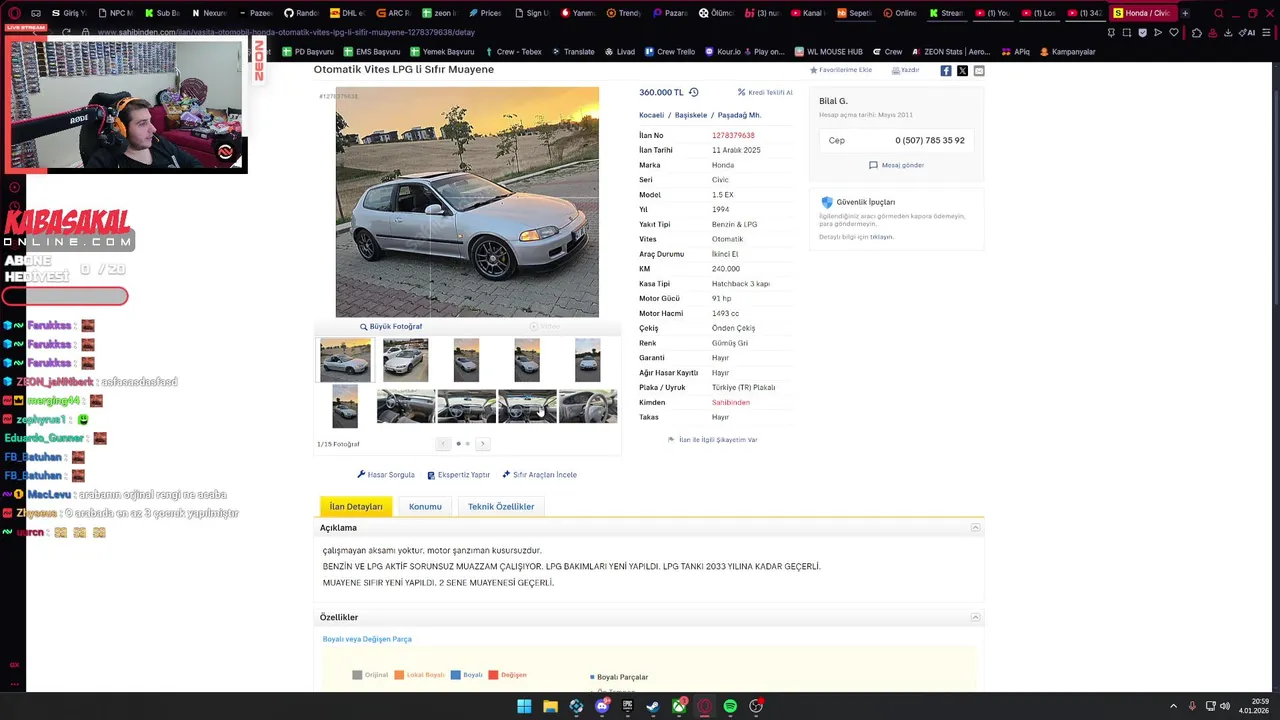The image size is (1280, 720).
Task: Open the price history clock icon
Action: pyautogui.click(x=693, y=92)
